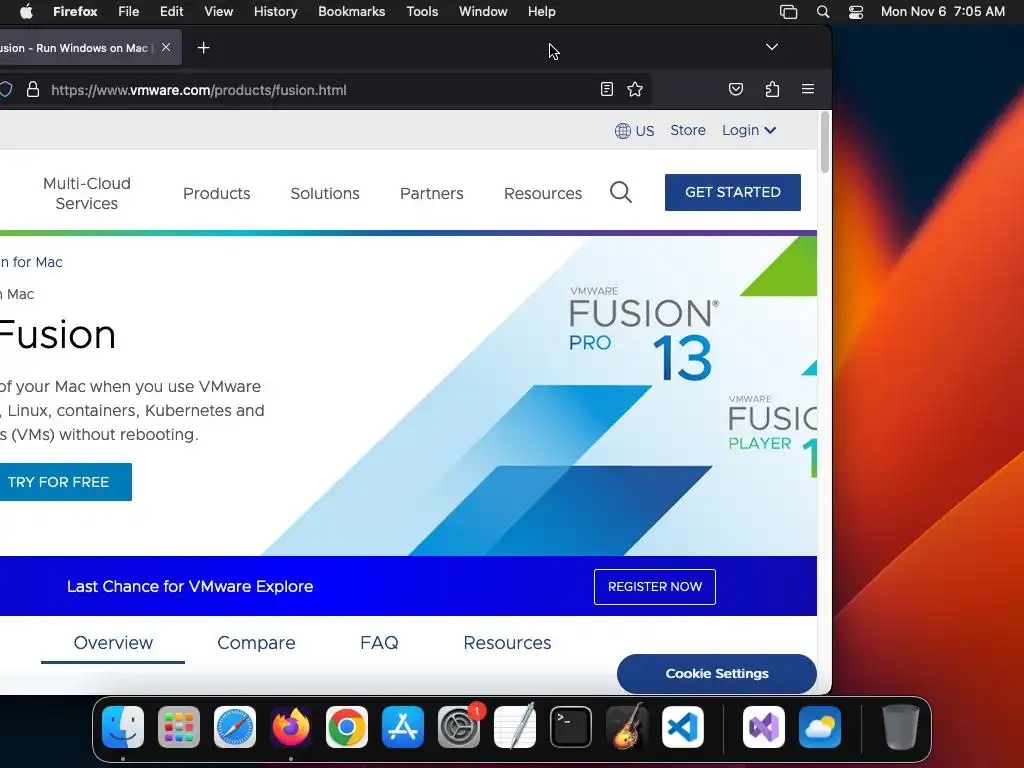Click the GET STARTED button

733,192
